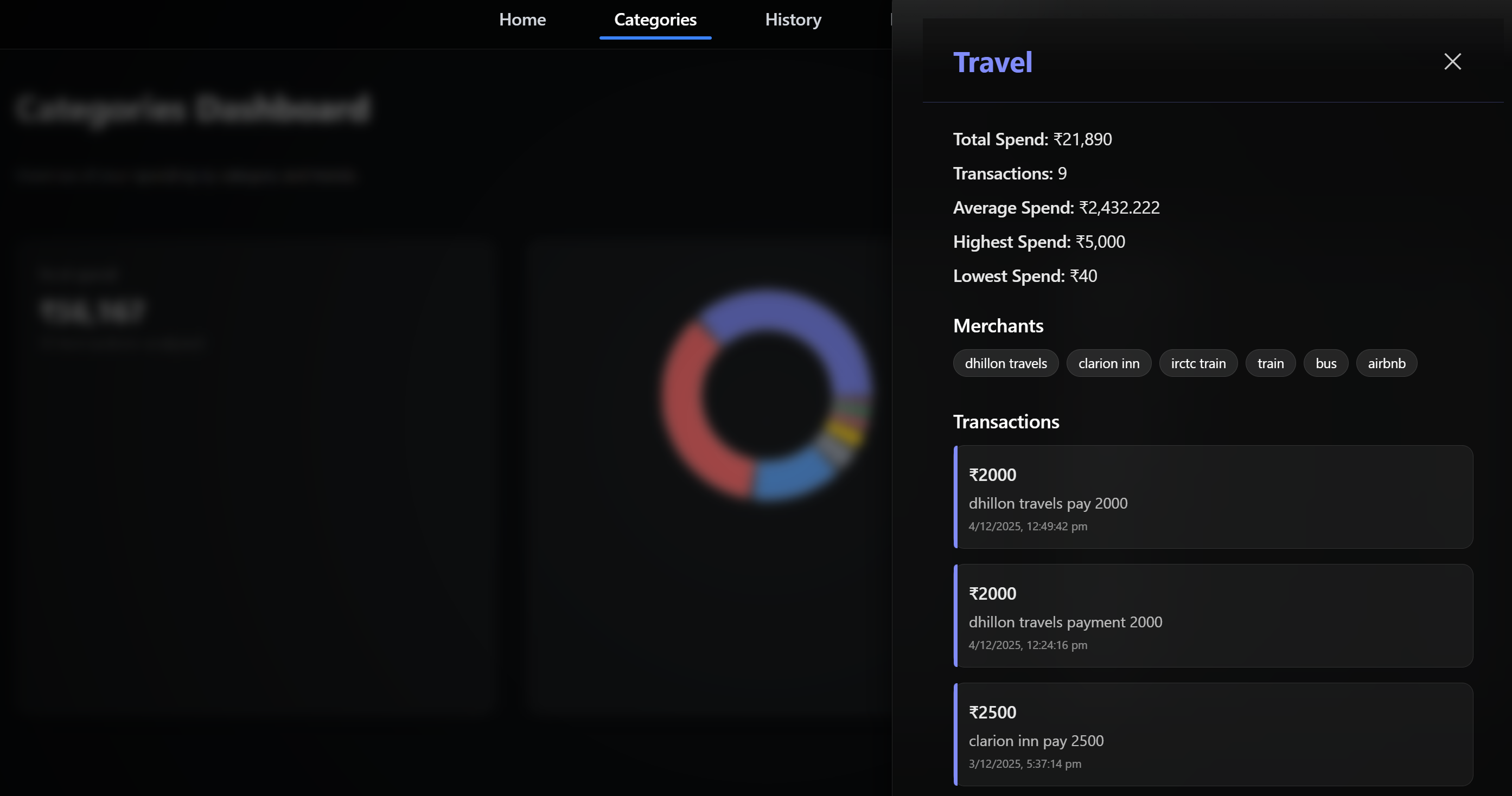Select the clarion inn merchant chip
The width and height of the screenshot is (1512, 796).
1109,363
